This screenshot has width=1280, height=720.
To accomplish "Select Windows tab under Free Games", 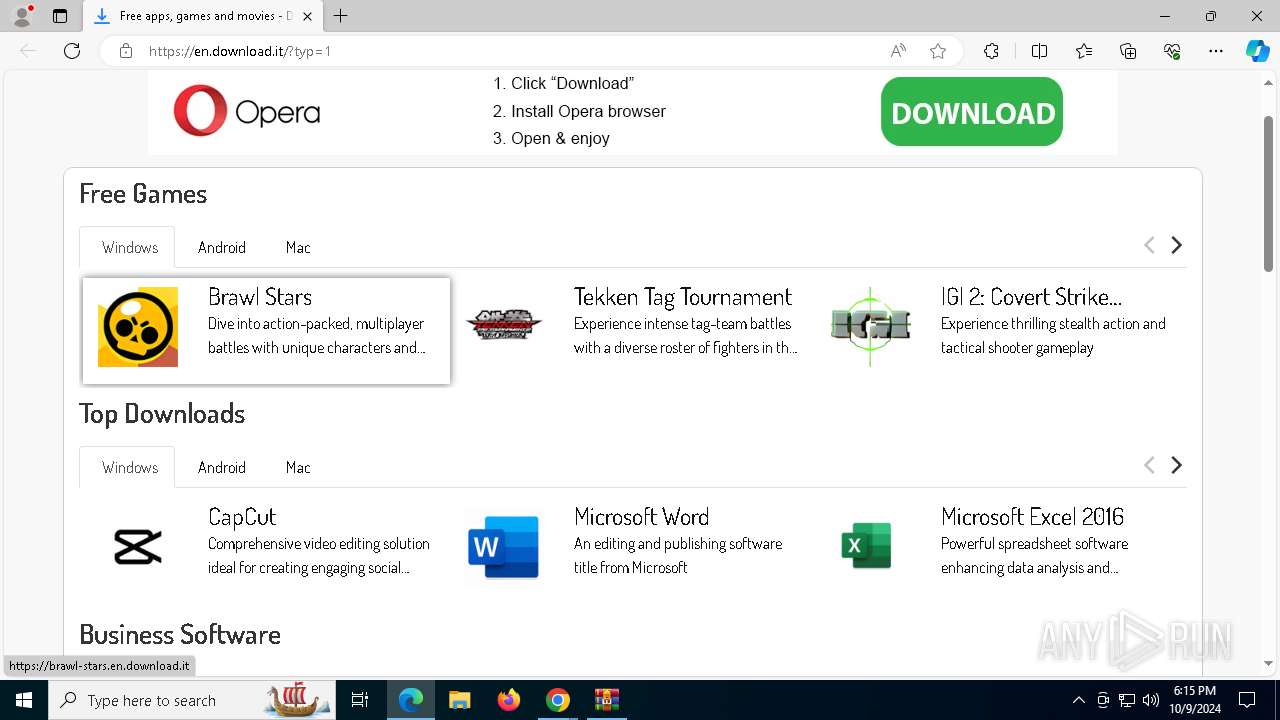I will (129, 247).
